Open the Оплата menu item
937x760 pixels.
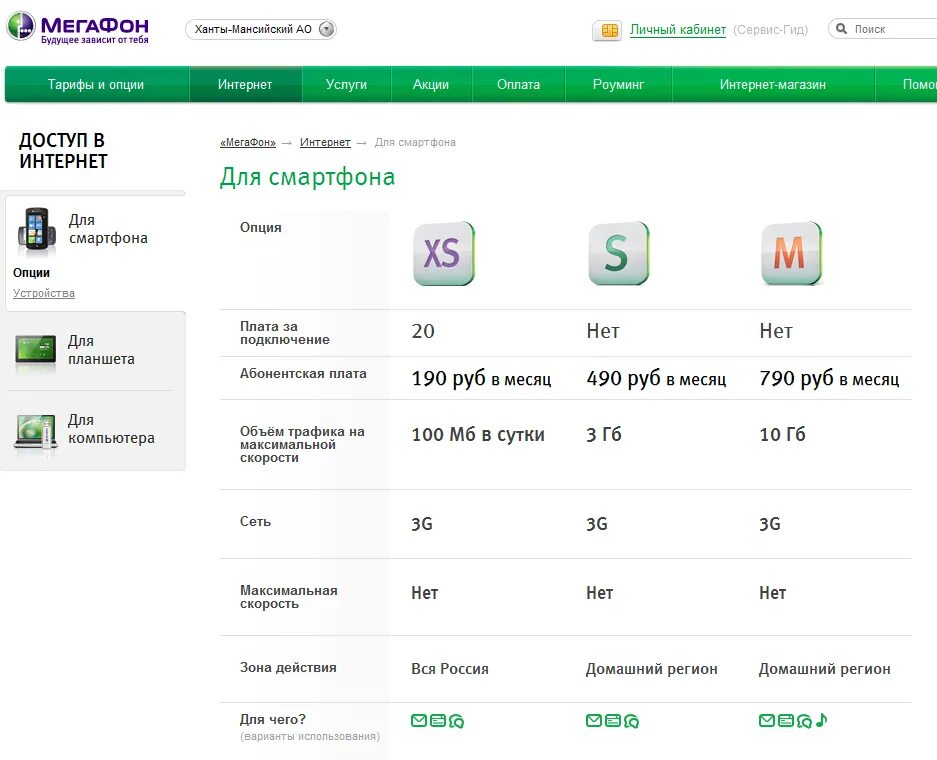tap(519, 84)
